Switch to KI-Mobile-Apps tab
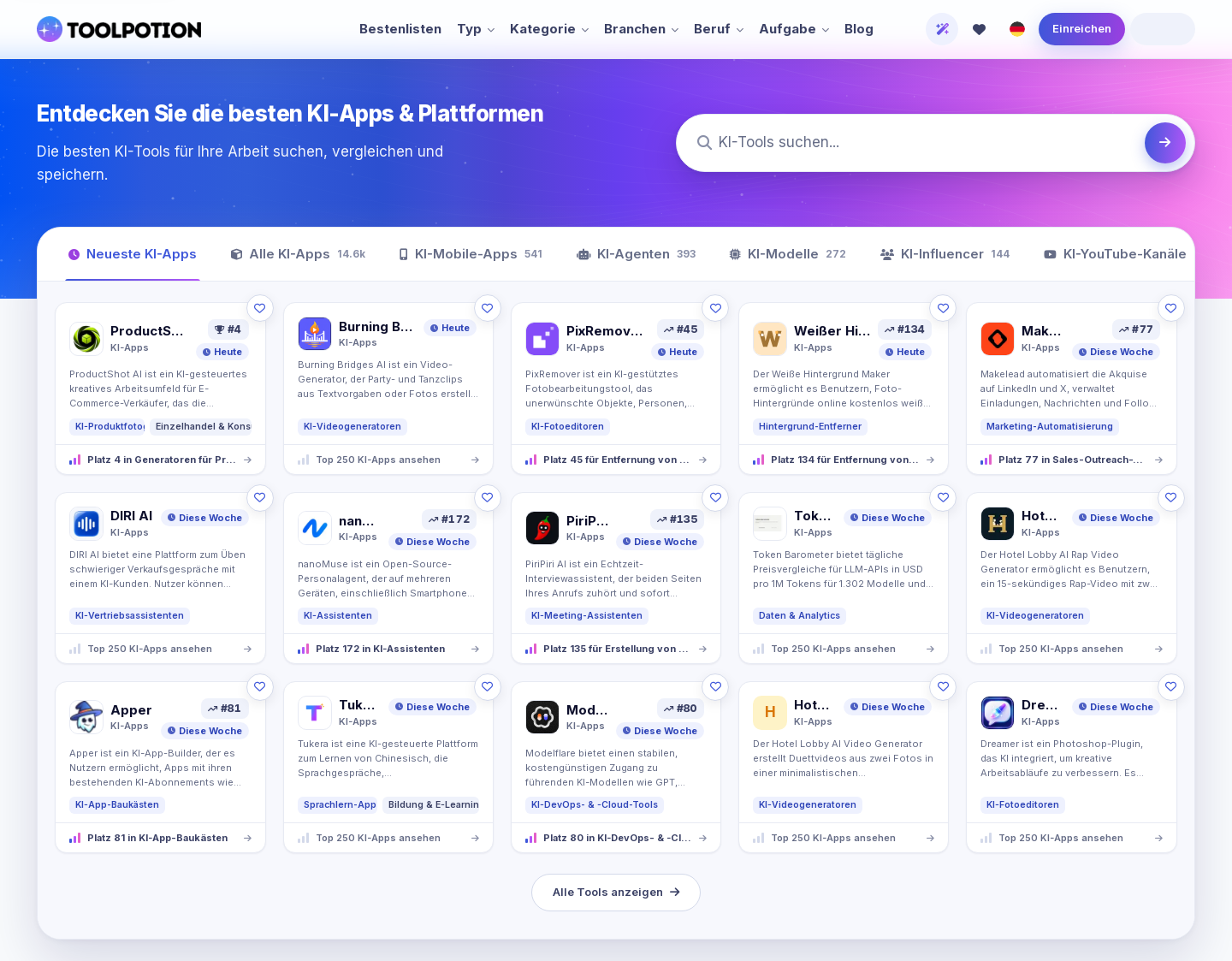 471,254
